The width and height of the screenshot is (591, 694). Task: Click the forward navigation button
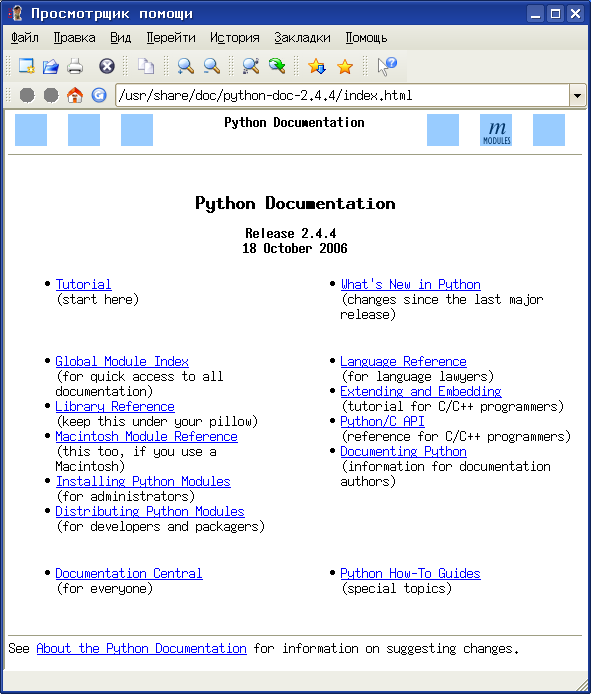pyautogui.click(x=51, y=95)
